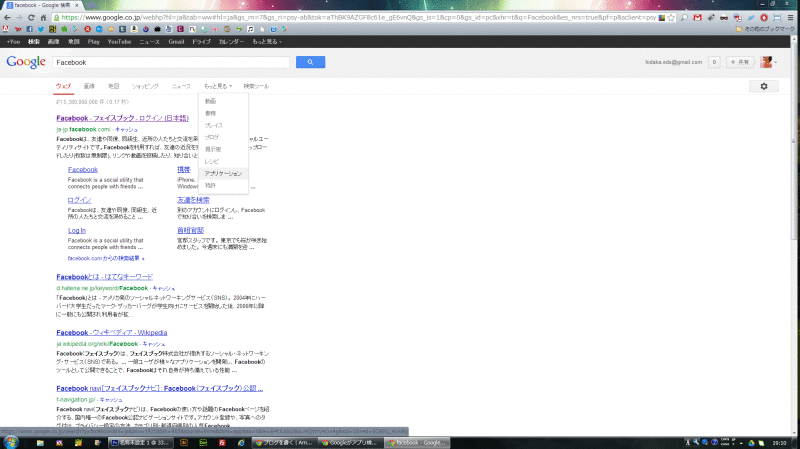Open the '友達を検索' sitelink
This screenshot has height=449, width=800.
click(x=193, y=200)
